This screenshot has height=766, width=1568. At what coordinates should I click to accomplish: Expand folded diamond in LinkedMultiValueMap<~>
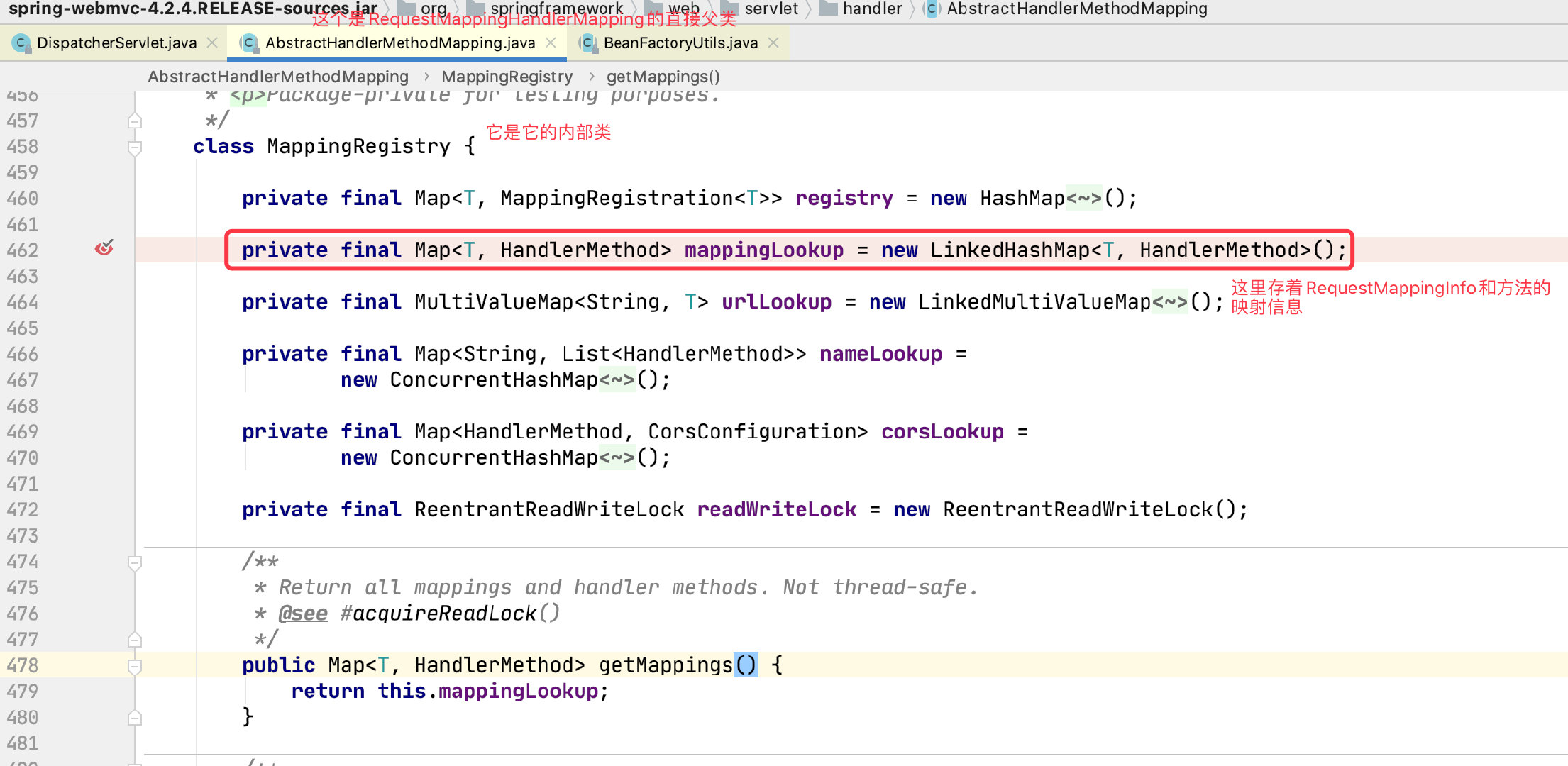1170,303
